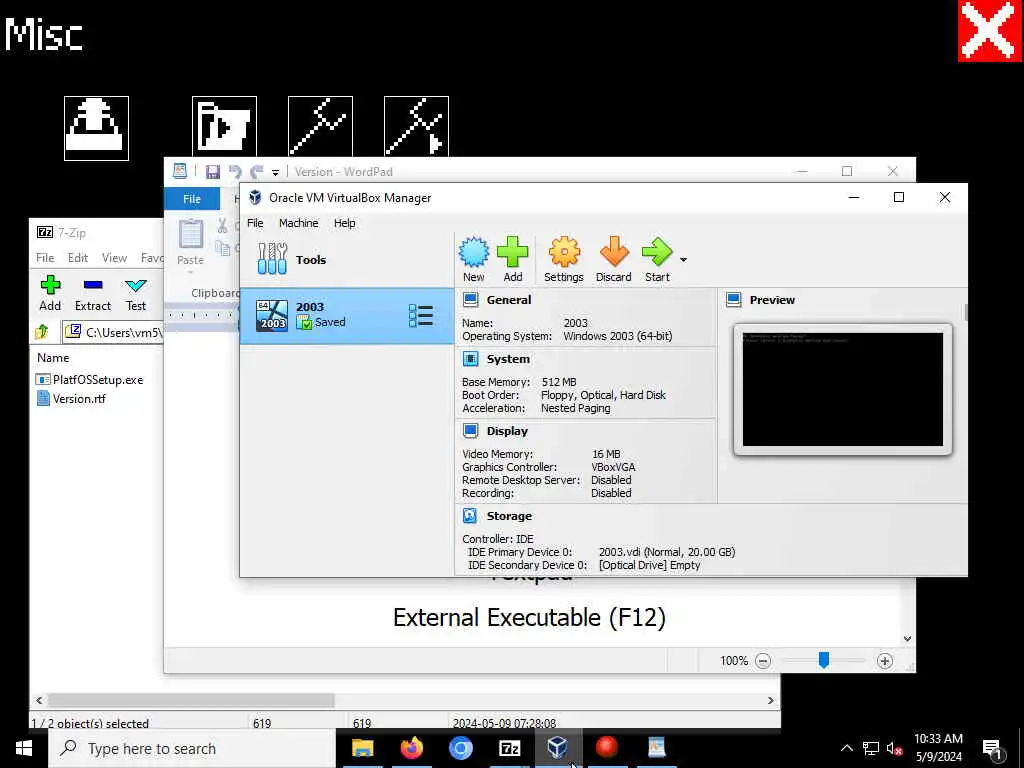Show hidden system tray icons
The width and height of the screenshot is (1024, 768).
846,748
